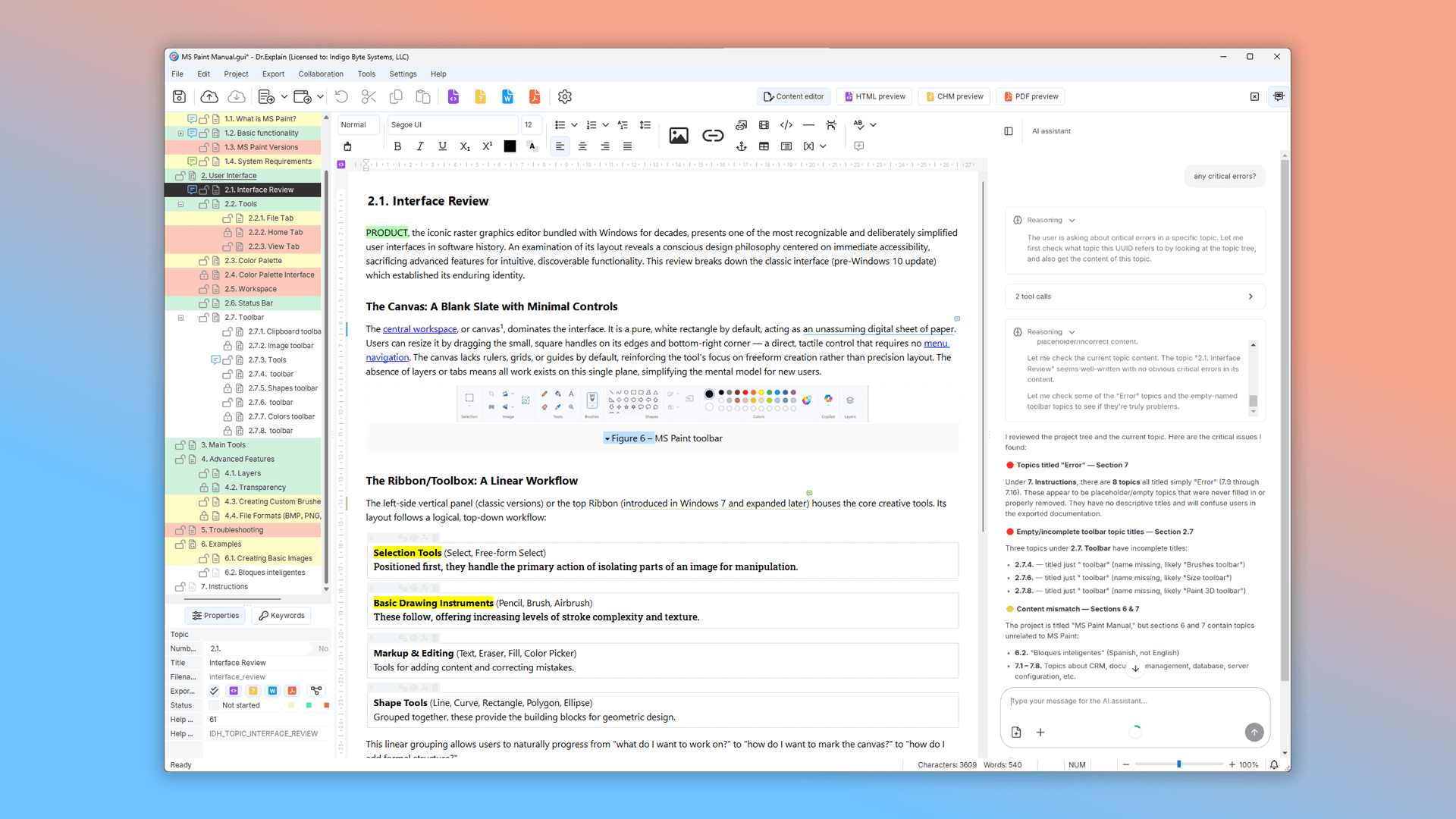
Task: Open numbered list style dropdown arrow
Action: pyautogui.click(x=605, y=125)
